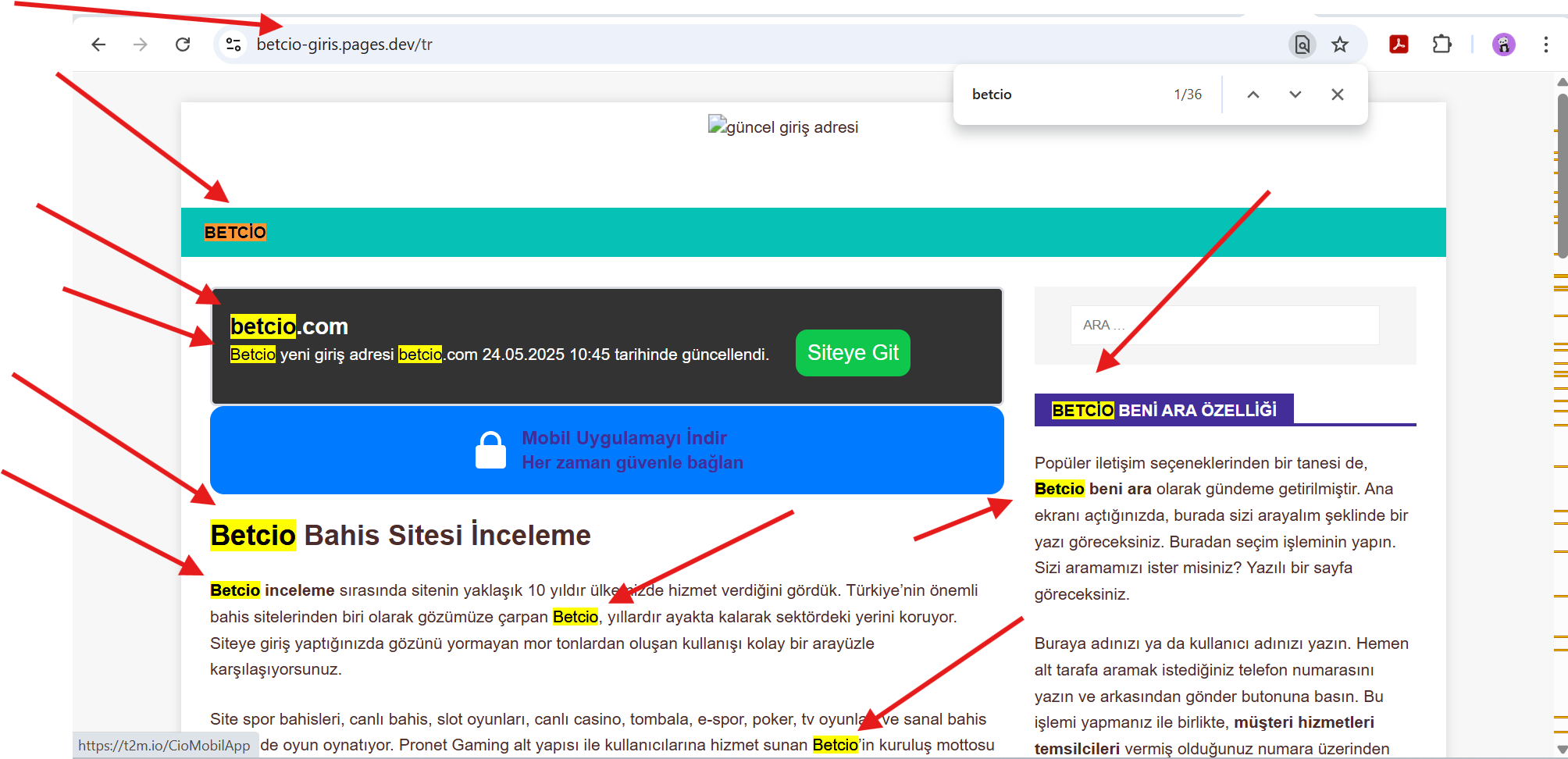Image resolution: width=1568 pixels, height=759 pixels.
Task: Click the Siteye Git button
Action: pyautogui.click(x=853, y=353)
